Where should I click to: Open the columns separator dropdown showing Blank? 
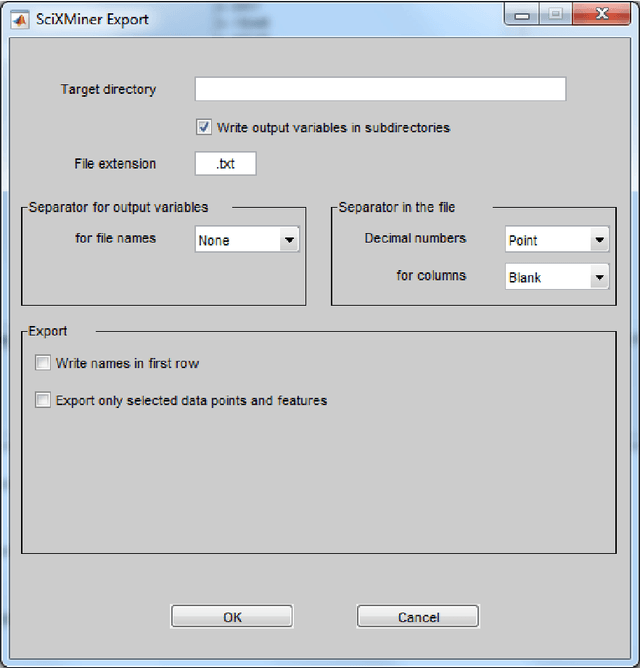coord(556,277)
